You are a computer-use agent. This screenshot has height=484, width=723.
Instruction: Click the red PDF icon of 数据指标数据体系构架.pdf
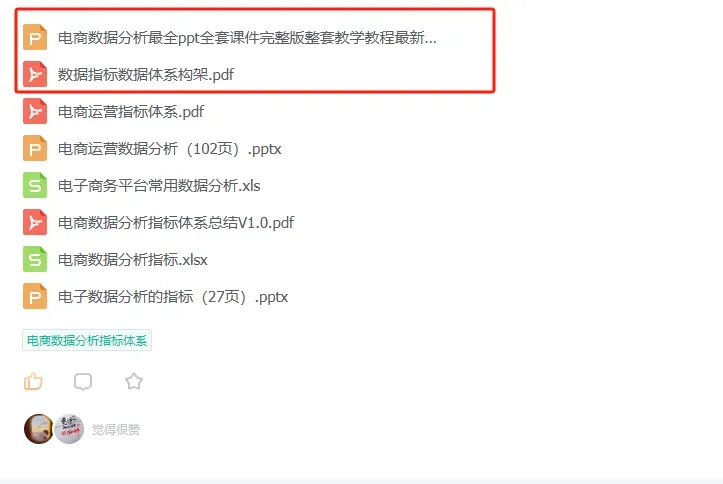35,74
